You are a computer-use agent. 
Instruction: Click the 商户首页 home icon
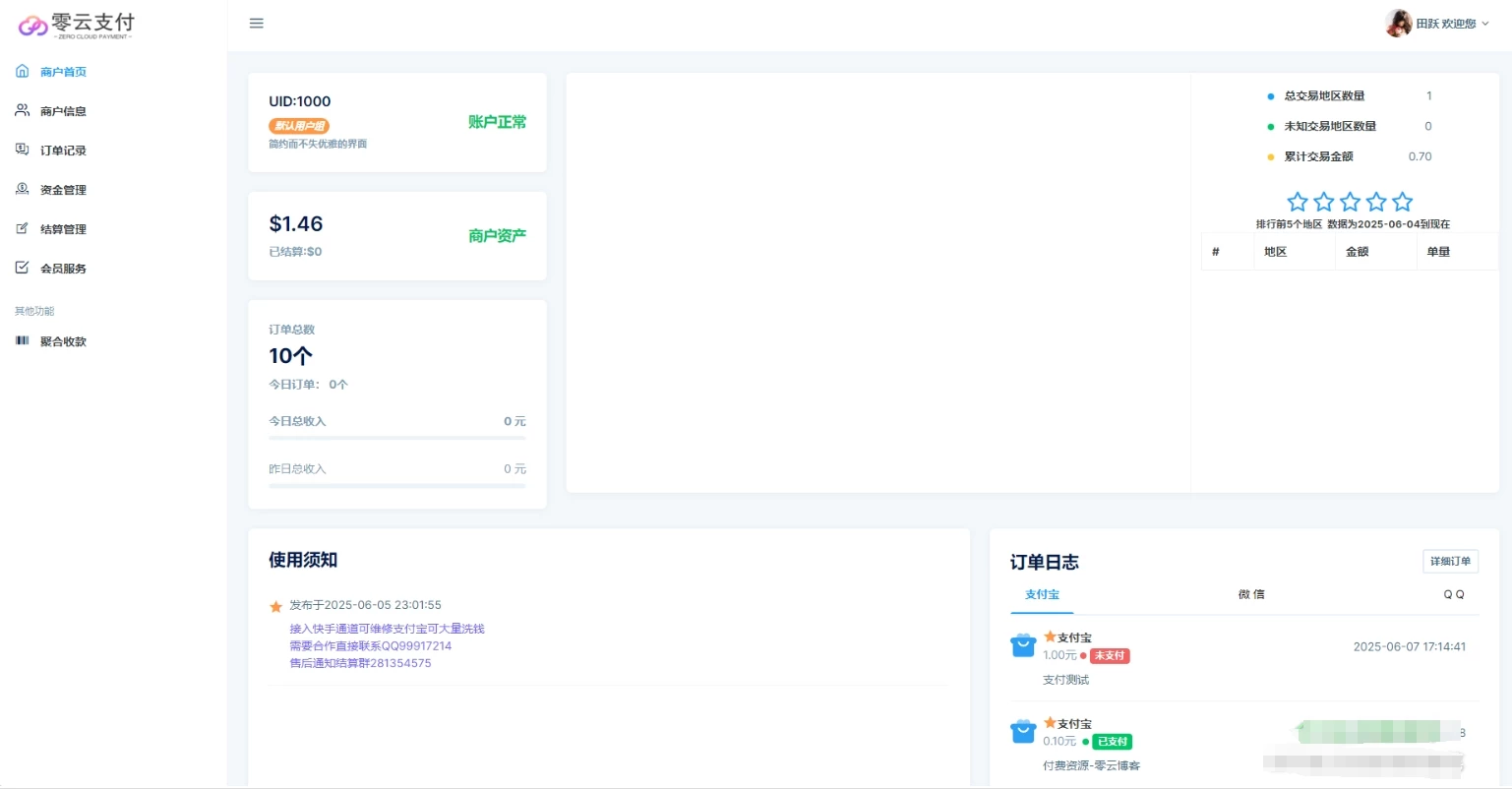pos(22,71)
